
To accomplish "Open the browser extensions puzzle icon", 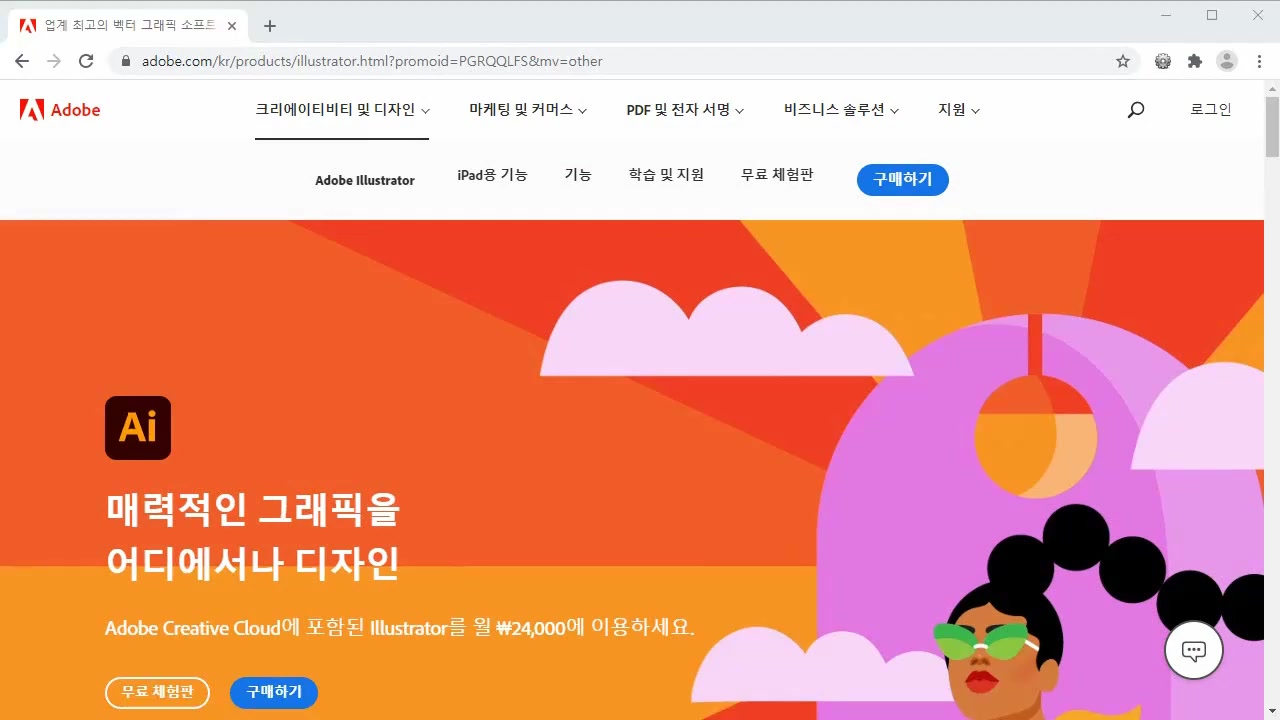I will click(x=1194, y=60).
